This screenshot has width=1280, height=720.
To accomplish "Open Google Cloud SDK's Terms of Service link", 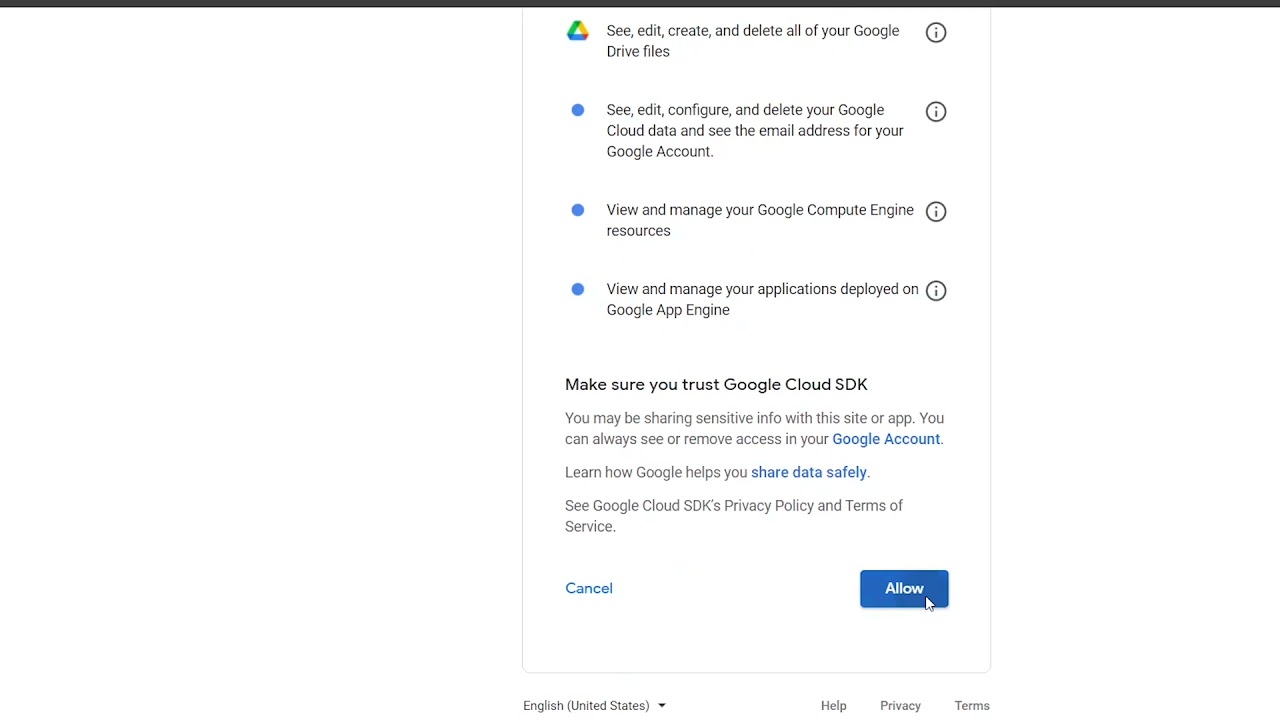I will 873,506.
